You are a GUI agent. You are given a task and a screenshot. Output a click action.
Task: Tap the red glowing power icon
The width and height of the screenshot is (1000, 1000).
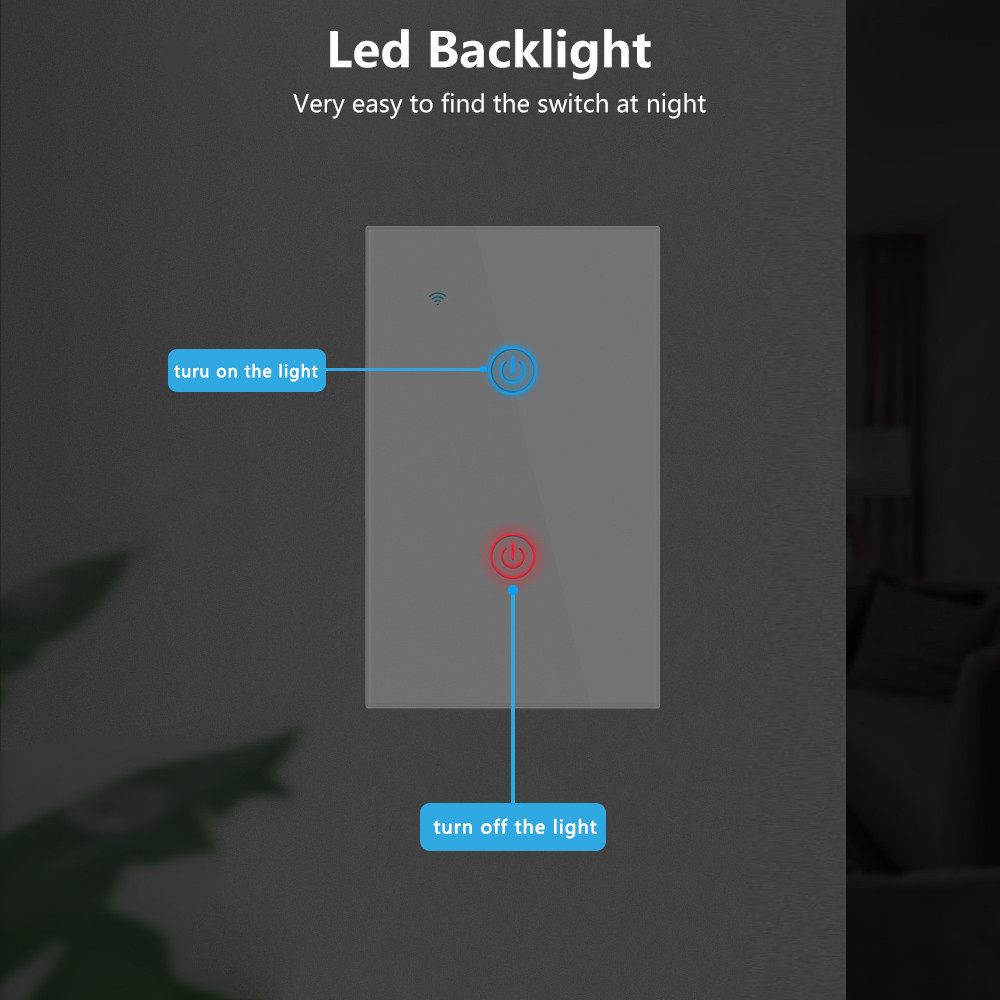(513, 556)
